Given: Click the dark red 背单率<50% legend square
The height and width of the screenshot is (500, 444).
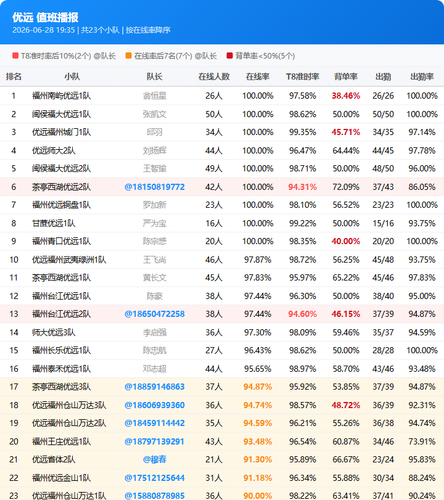Looking at the screenshot, I should pyautogui.click(x=229, y=56).
